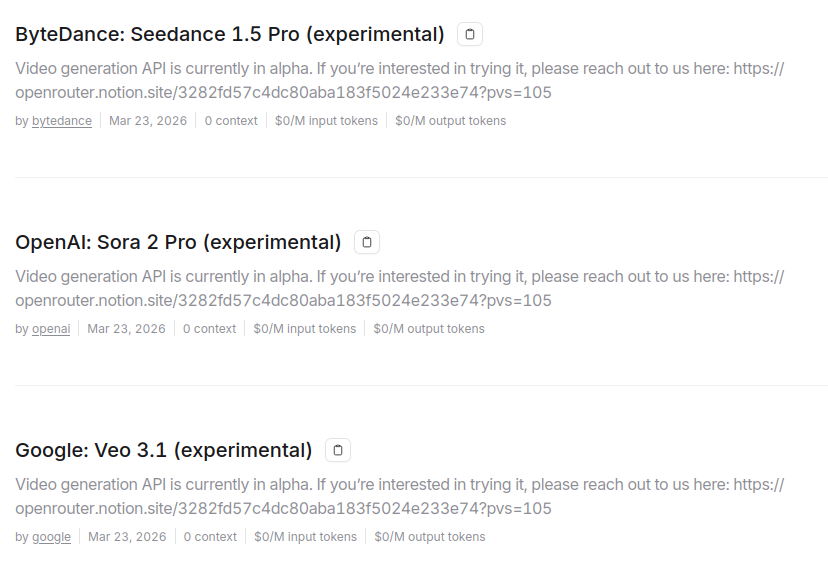Click "0 context" under Seedance 1.5 Pro
This screenshot has width=828, height=573.
[231, 121]
